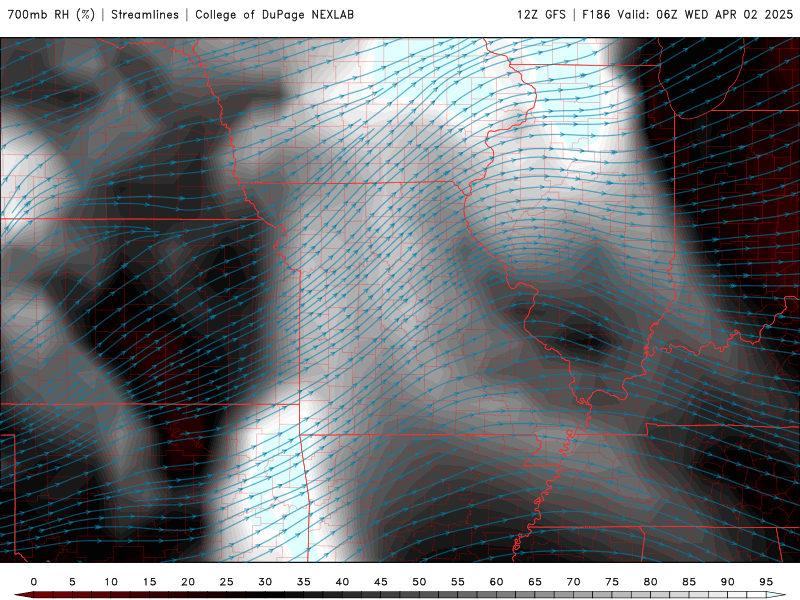Click the "85" color scale label
This screenshot has width=800, height=600.
point(689,582)
